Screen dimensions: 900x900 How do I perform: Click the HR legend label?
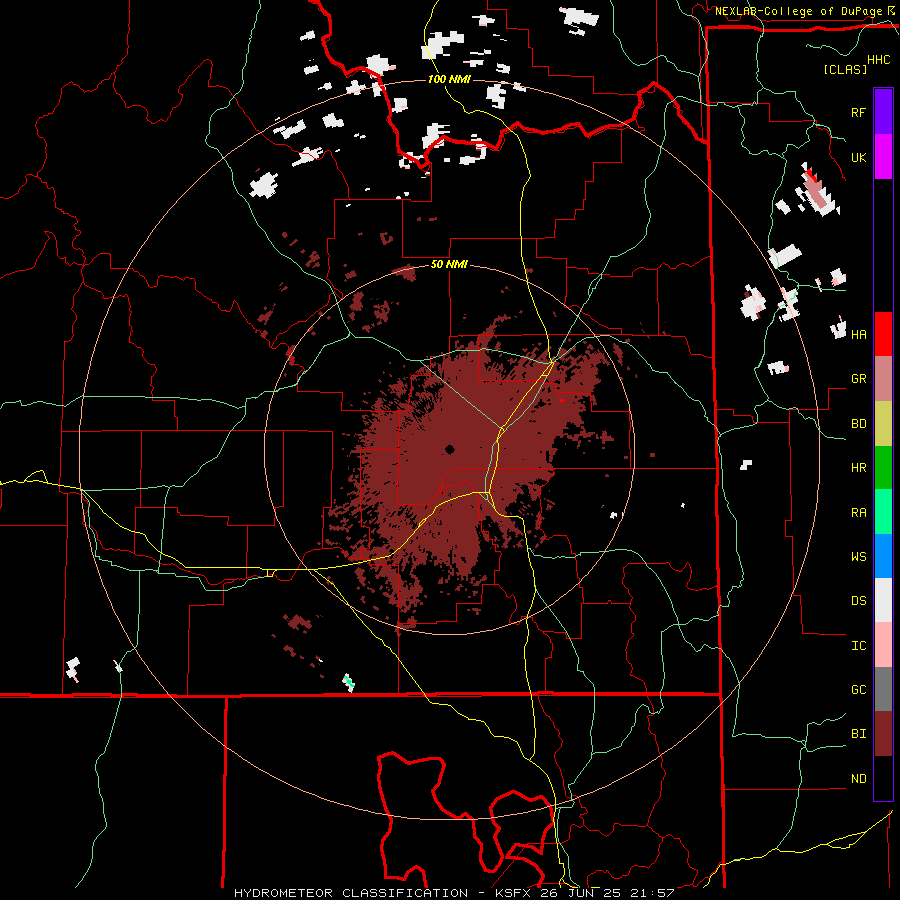click(x=858, y=468)
